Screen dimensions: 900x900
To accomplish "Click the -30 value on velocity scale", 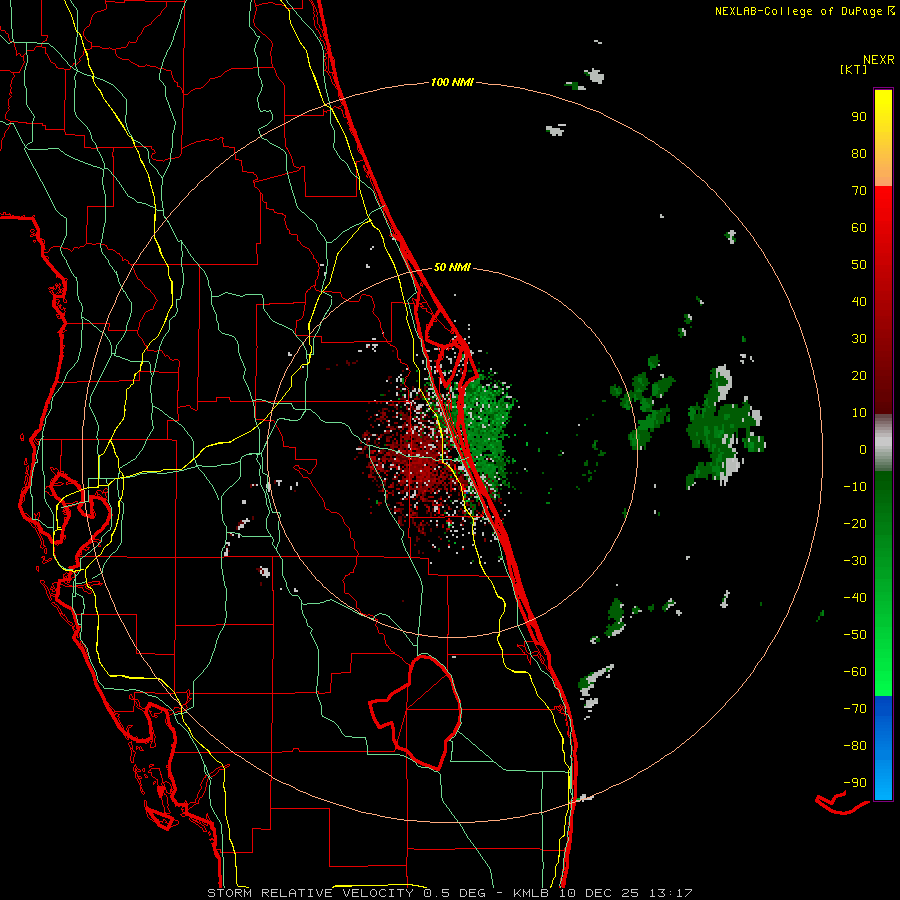I will pos(855,561).
